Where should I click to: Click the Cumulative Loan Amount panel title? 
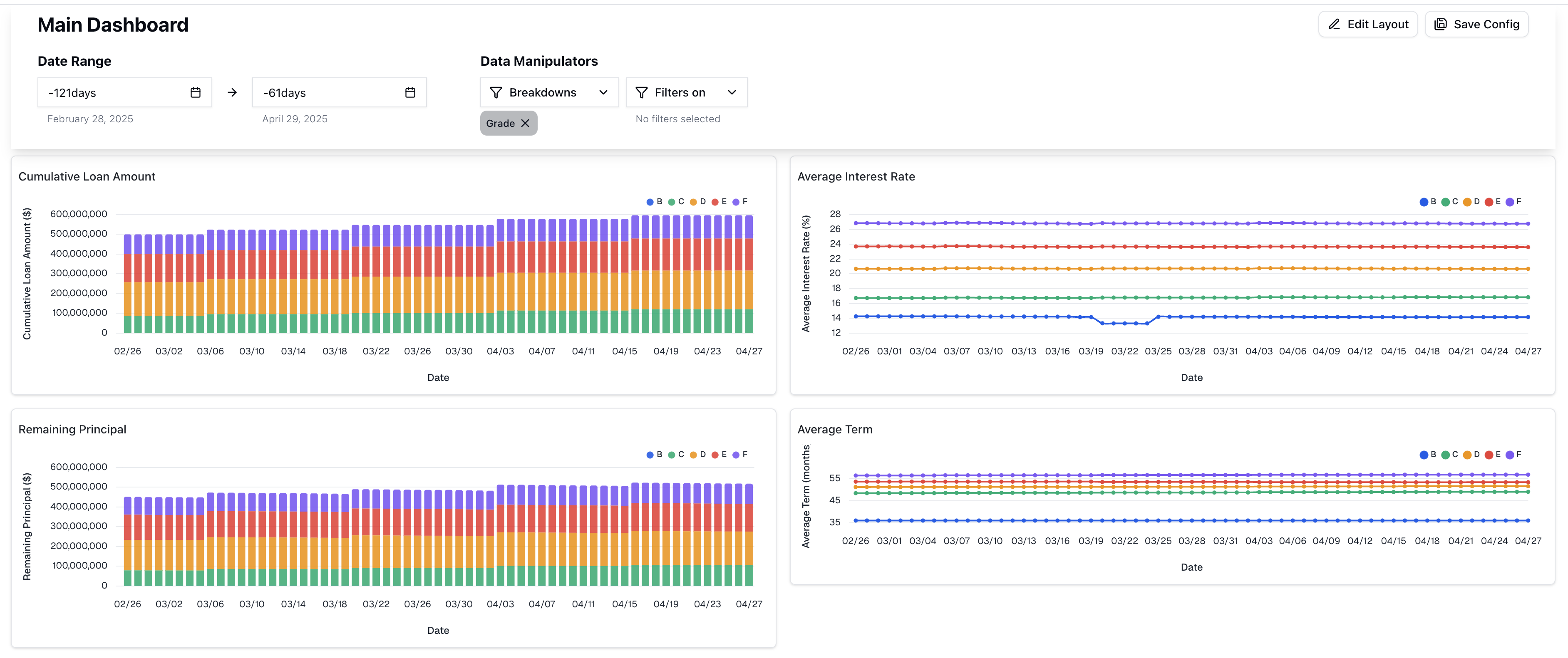(x=87, y=176)
